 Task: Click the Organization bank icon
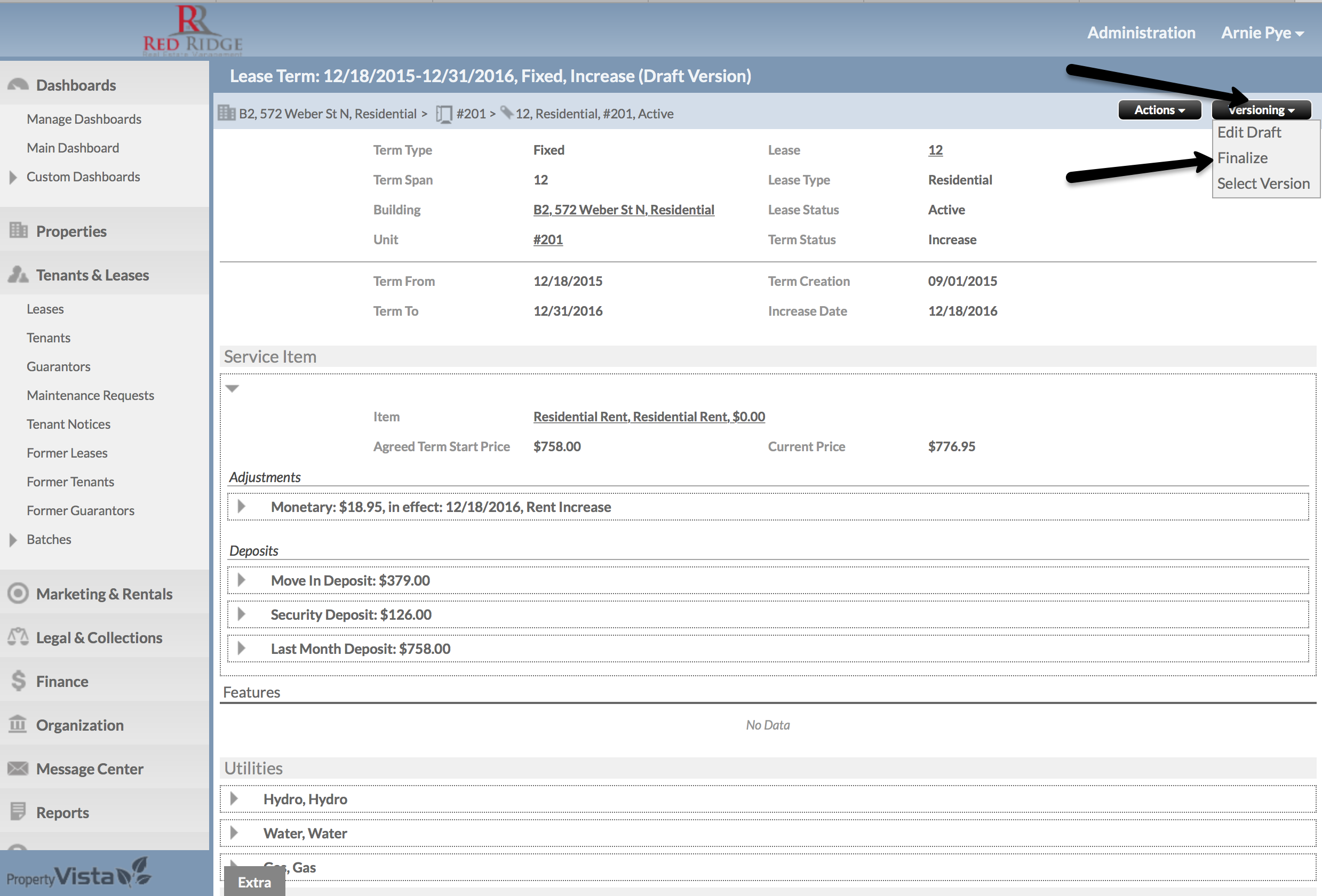pyautogui.click(x=18, y=724)
